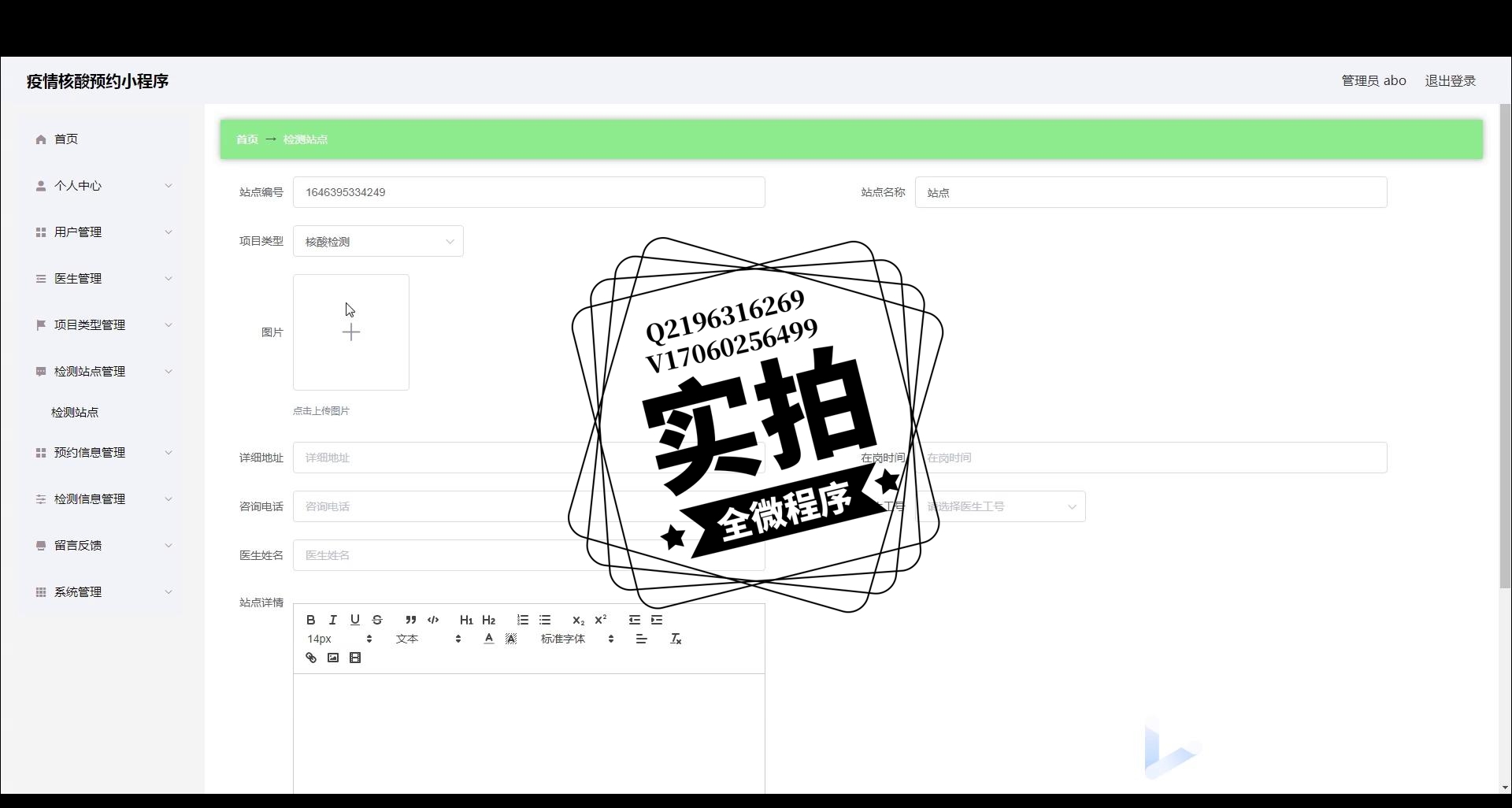
Task: Click the image upload plus box
Action: 351,332
